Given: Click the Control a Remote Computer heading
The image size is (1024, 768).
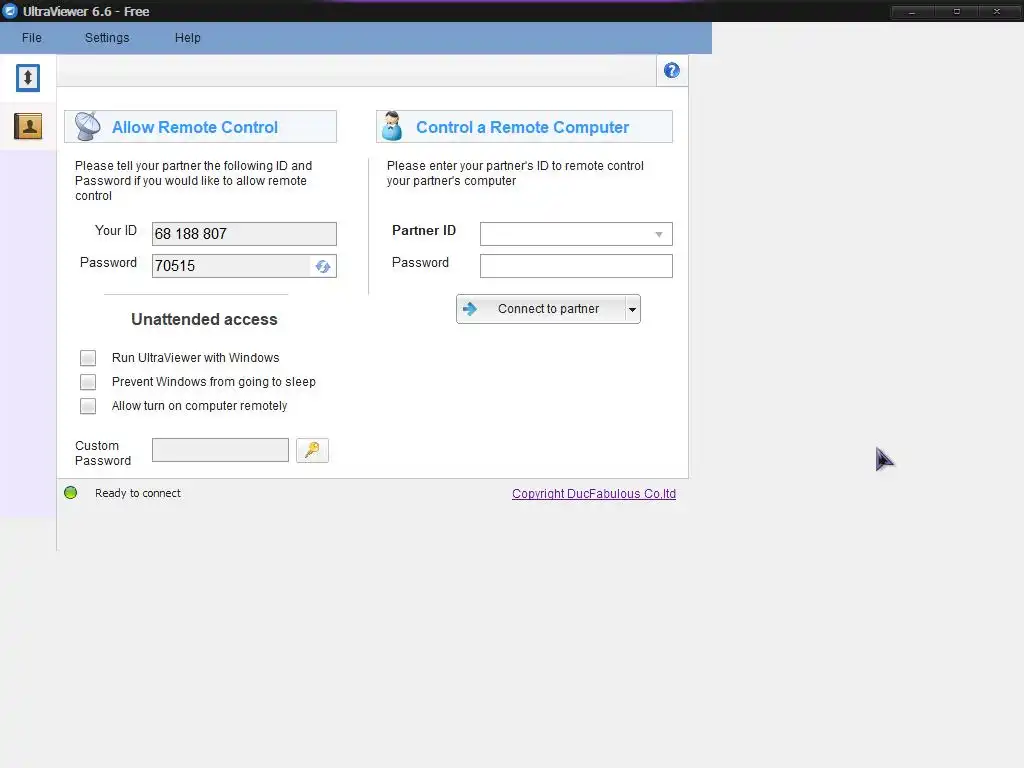Looking at the screenshot, I should pos(522,127).
